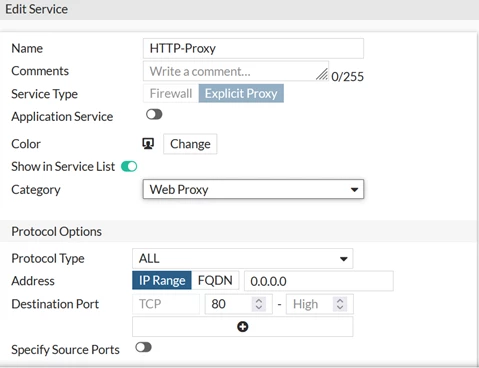Screen dimensions: 479x368
Task: Click the Category label
Action: tap(36, 190)
